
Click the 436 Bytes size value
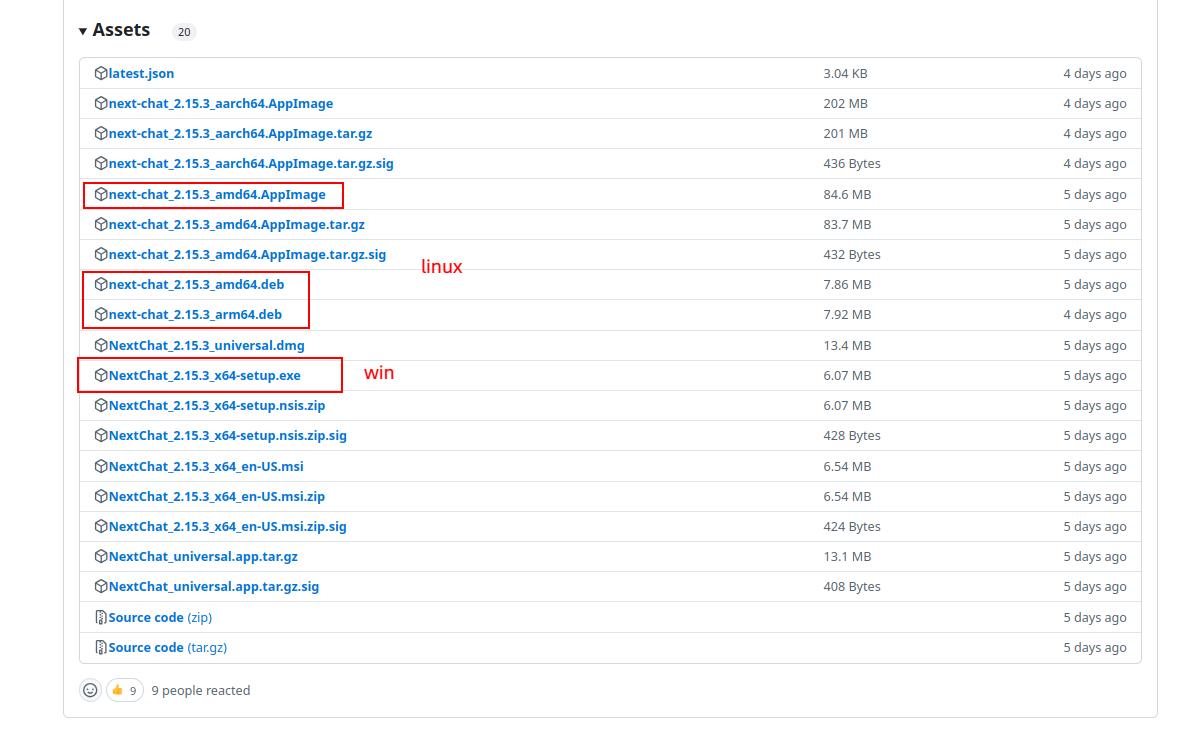pos(852,163)
